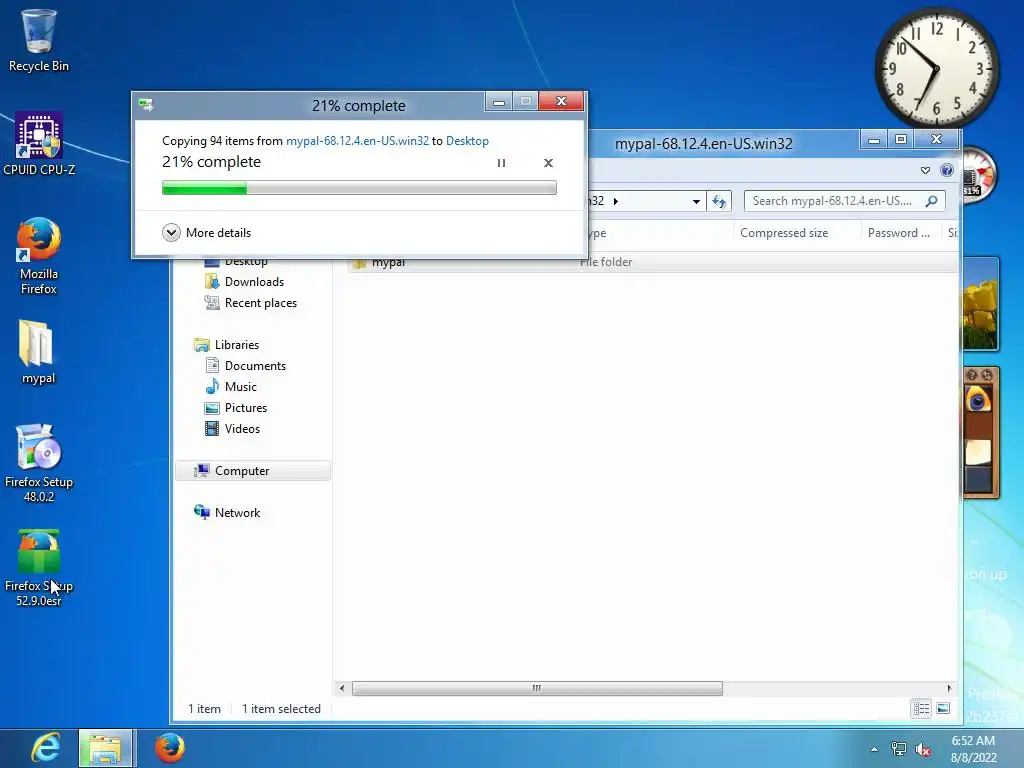Select the Mozilla Firefox desktop shortcut
1024x768 pixels.
pos(39,256)
